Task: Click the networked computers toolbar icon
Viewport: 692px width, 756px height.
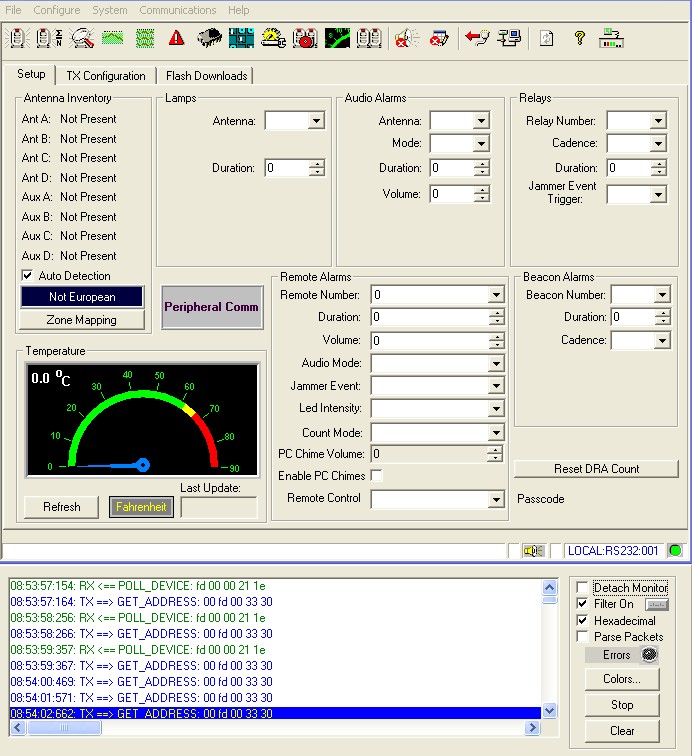Action: coord(510,39)
